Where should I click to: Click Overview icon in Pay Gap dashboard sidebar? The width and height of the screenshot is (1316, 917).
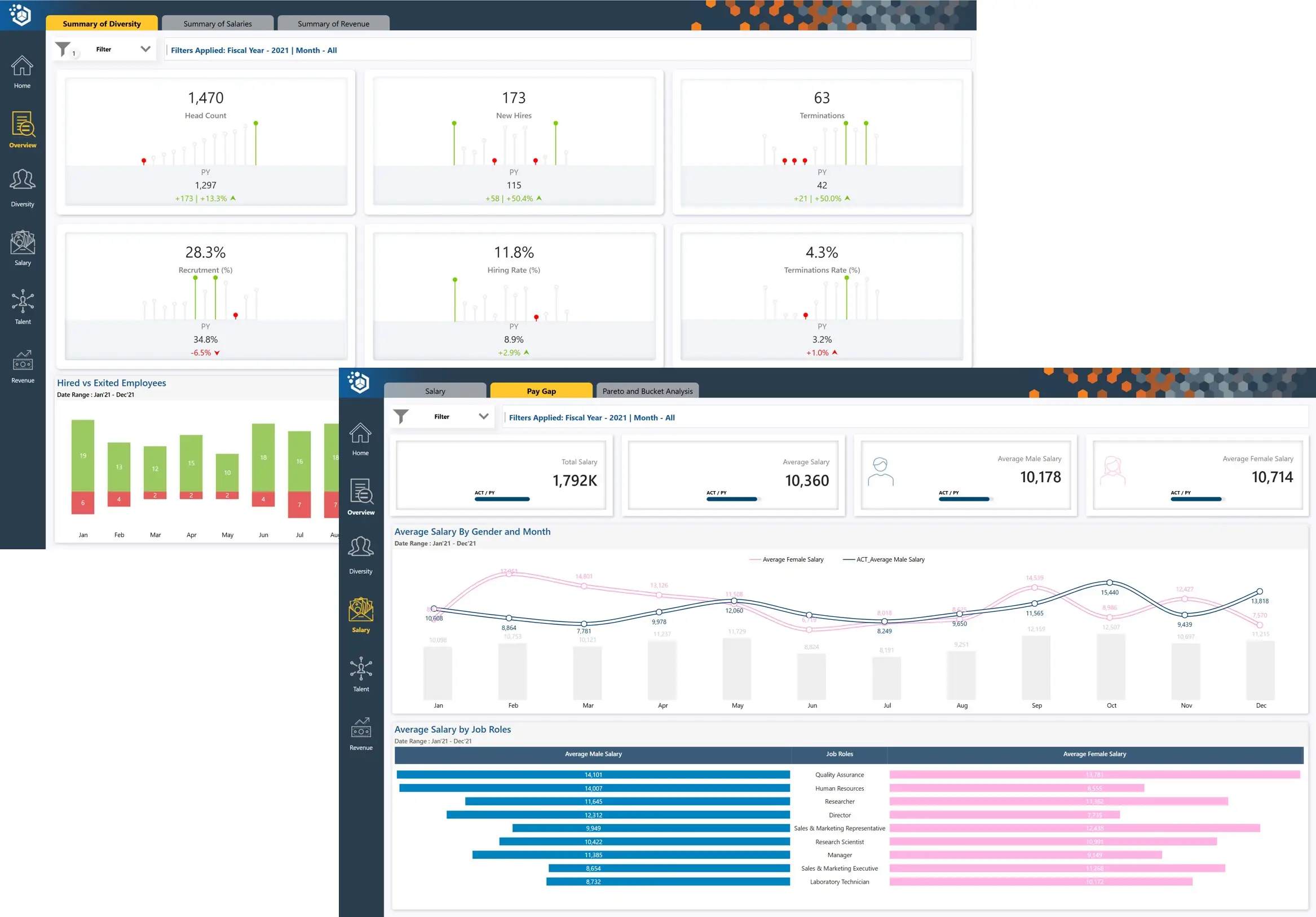click(x=360, y=492)
